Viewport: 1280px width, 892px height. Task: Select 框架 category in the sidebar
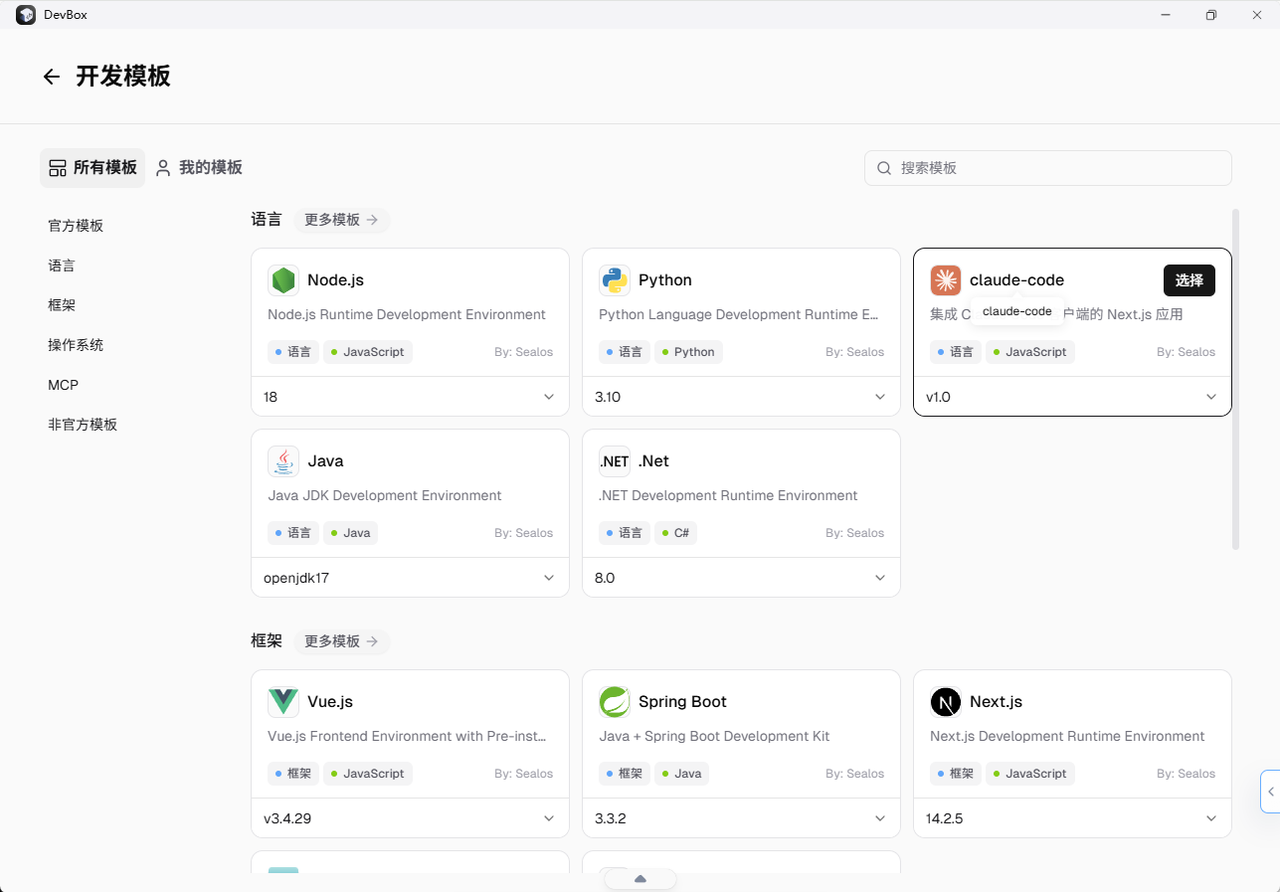pyautogui.click(x=62, y=305)
